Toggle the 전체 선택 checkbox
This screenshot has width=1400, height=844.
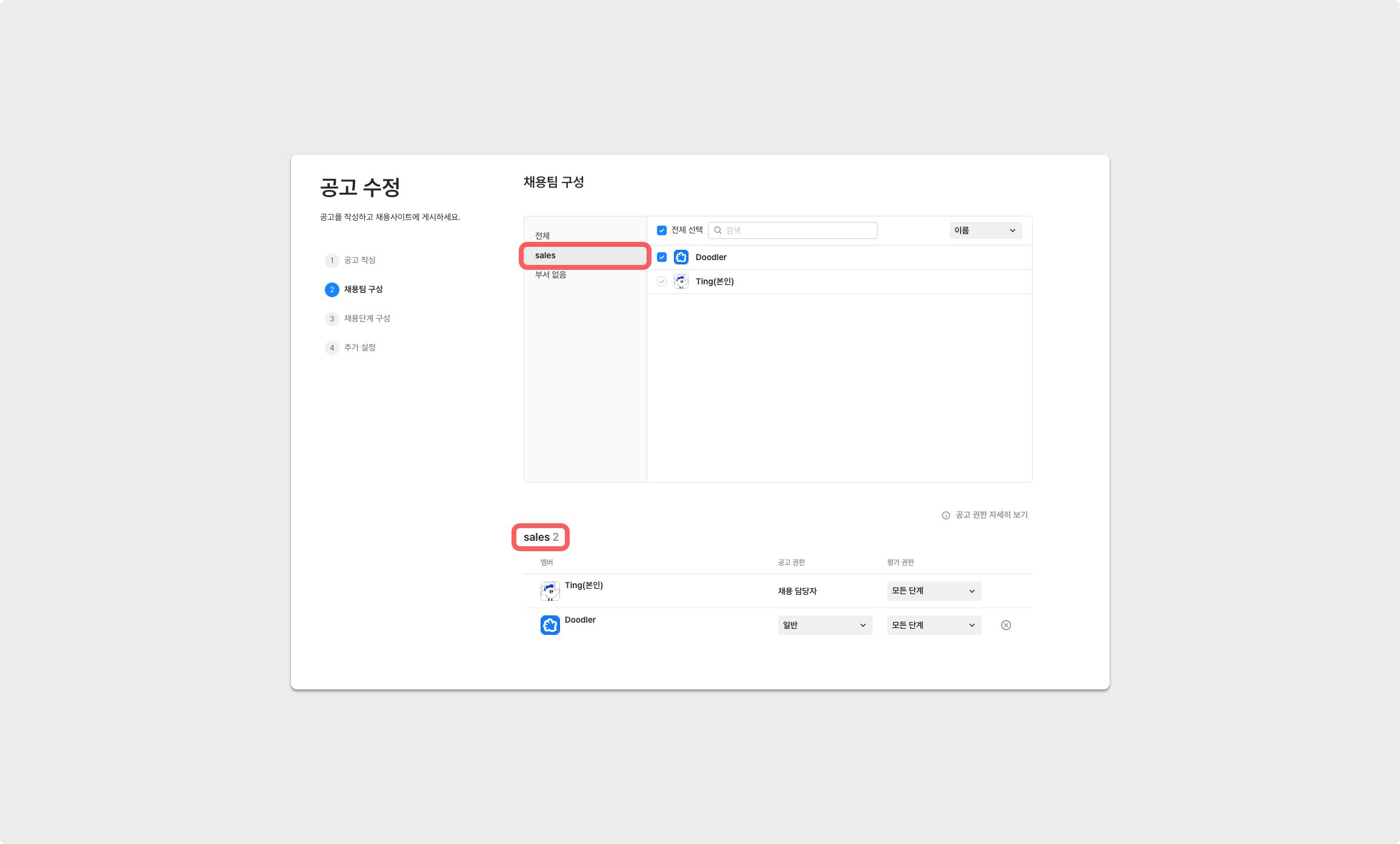click(662, 230)
